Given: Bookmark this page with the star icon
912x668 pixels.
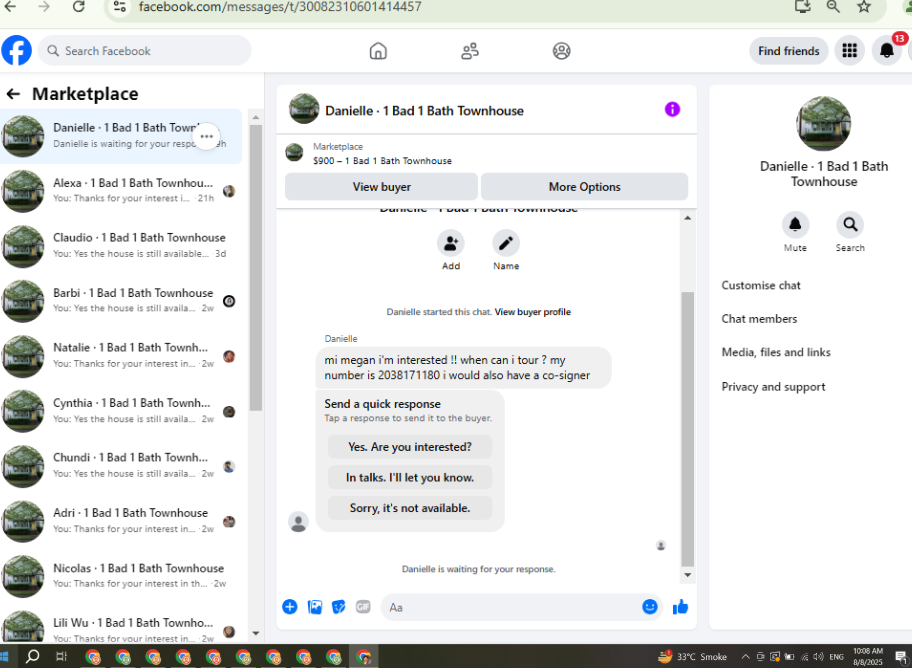Looking at the screenshot, I should click(864, 6).
